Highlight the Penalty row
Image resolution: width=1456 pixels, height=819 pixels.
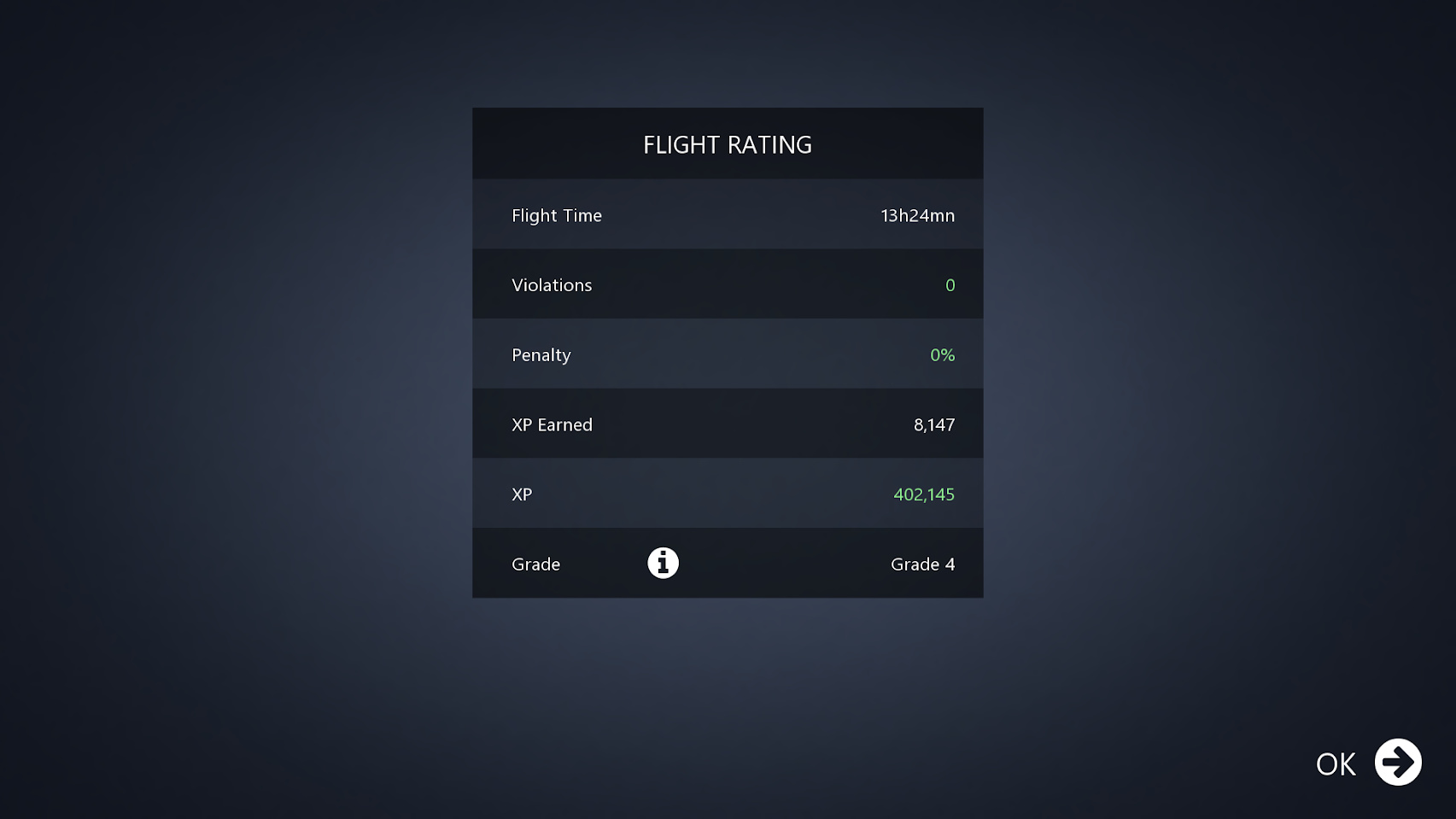(x=728, y=354)
